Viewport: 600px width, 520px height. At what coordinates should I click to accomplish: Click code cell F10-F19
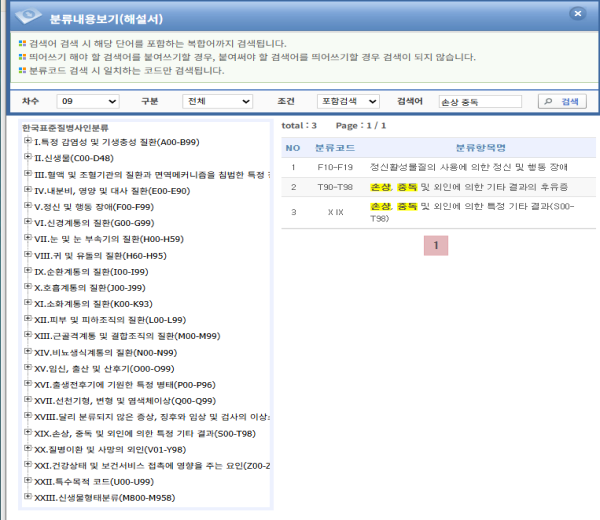click(x=335, y=167)
